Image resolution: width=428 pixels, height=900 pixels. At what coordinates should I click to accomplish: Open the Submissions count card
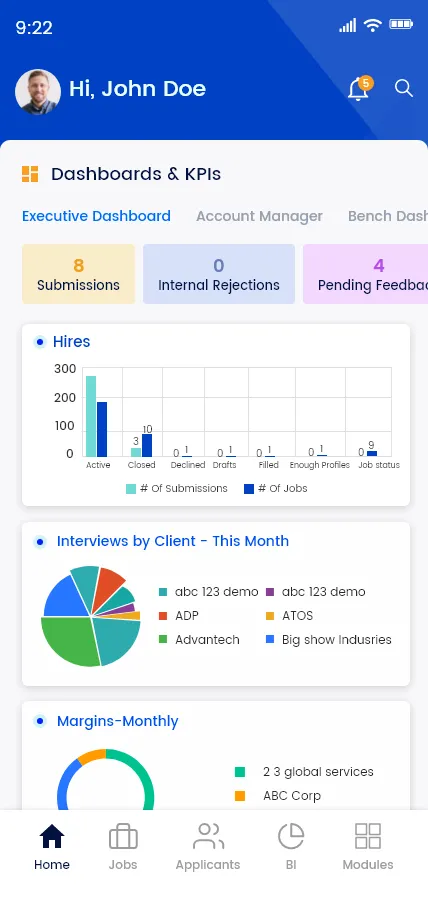click(x=79, y=274)
